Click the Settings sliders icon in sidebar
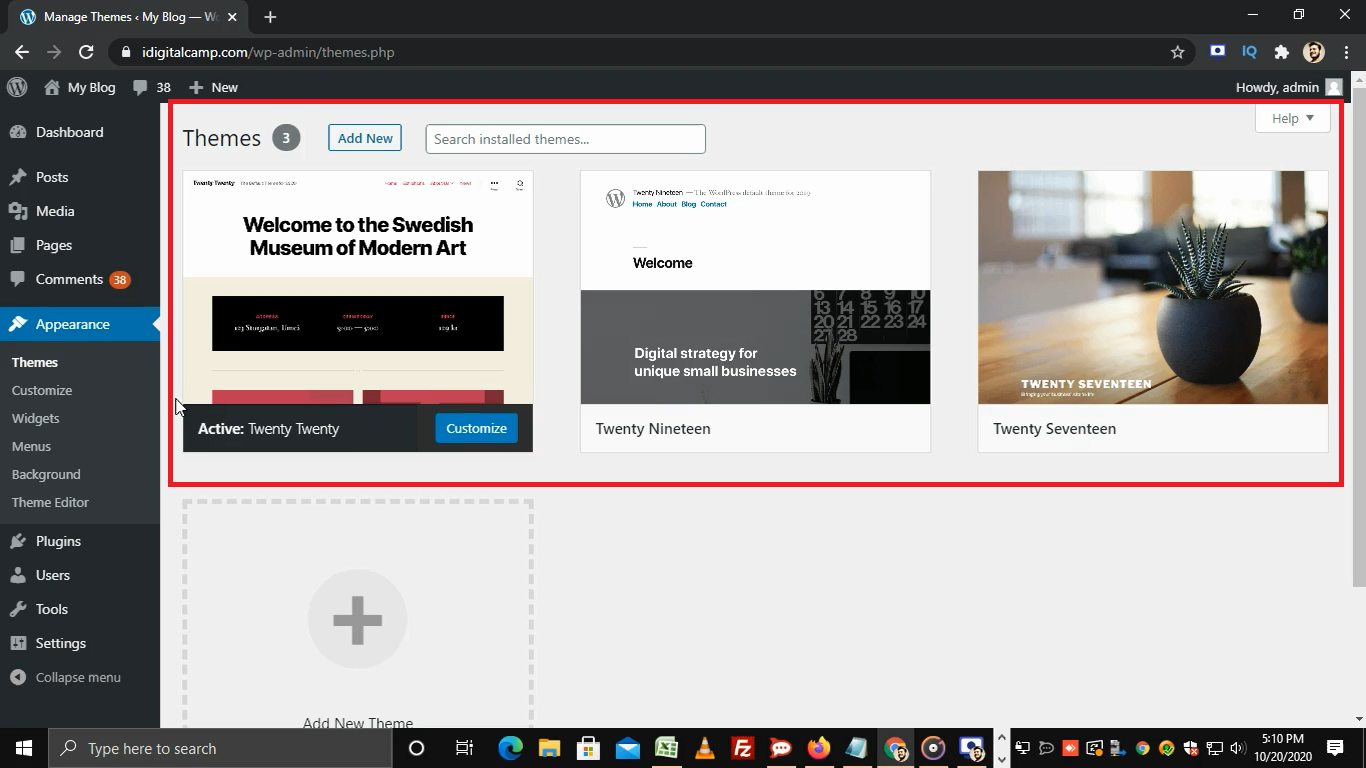Screen dimensions: 1366x768 click(18, 643)
